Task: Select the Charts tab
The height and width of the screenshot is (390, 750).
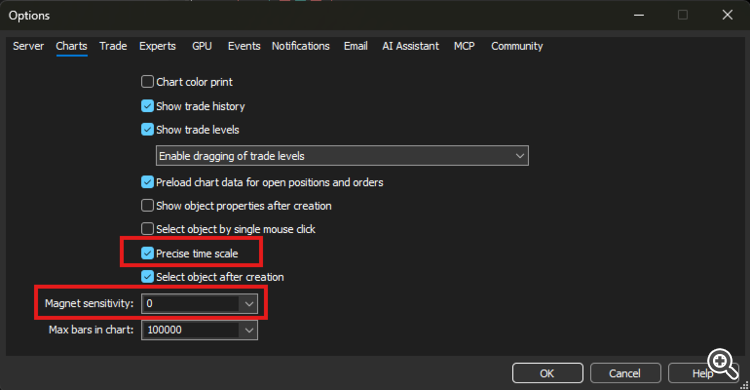Action: click(71, 46)
